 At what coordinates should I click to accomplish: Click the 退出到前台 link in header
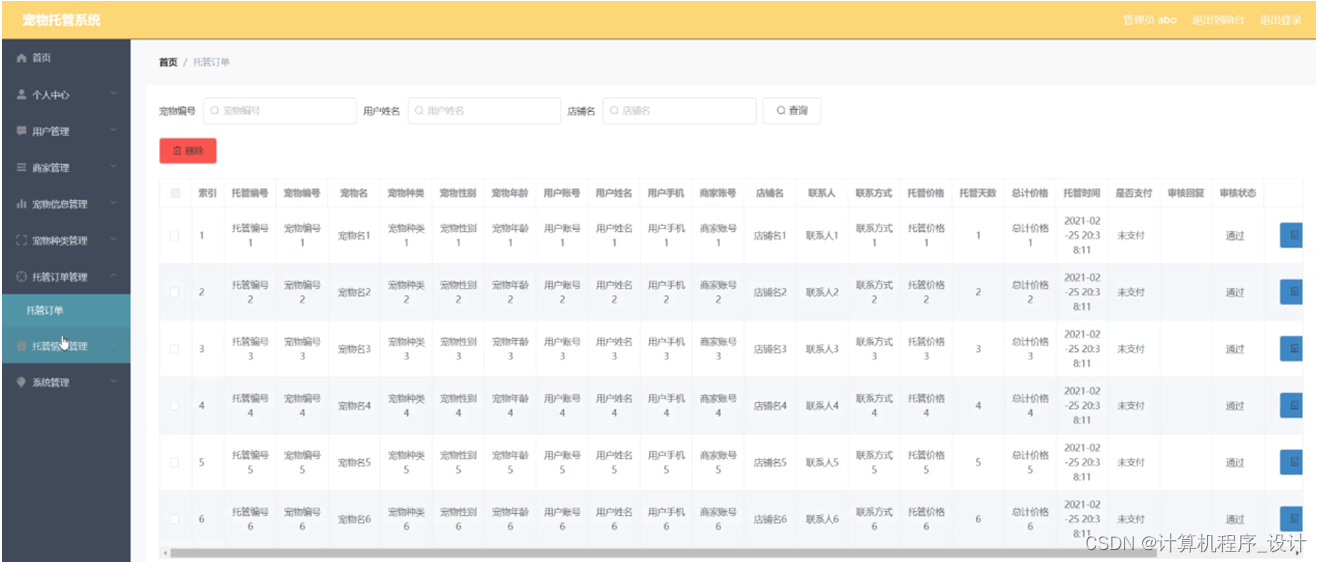pos(1218,20)
